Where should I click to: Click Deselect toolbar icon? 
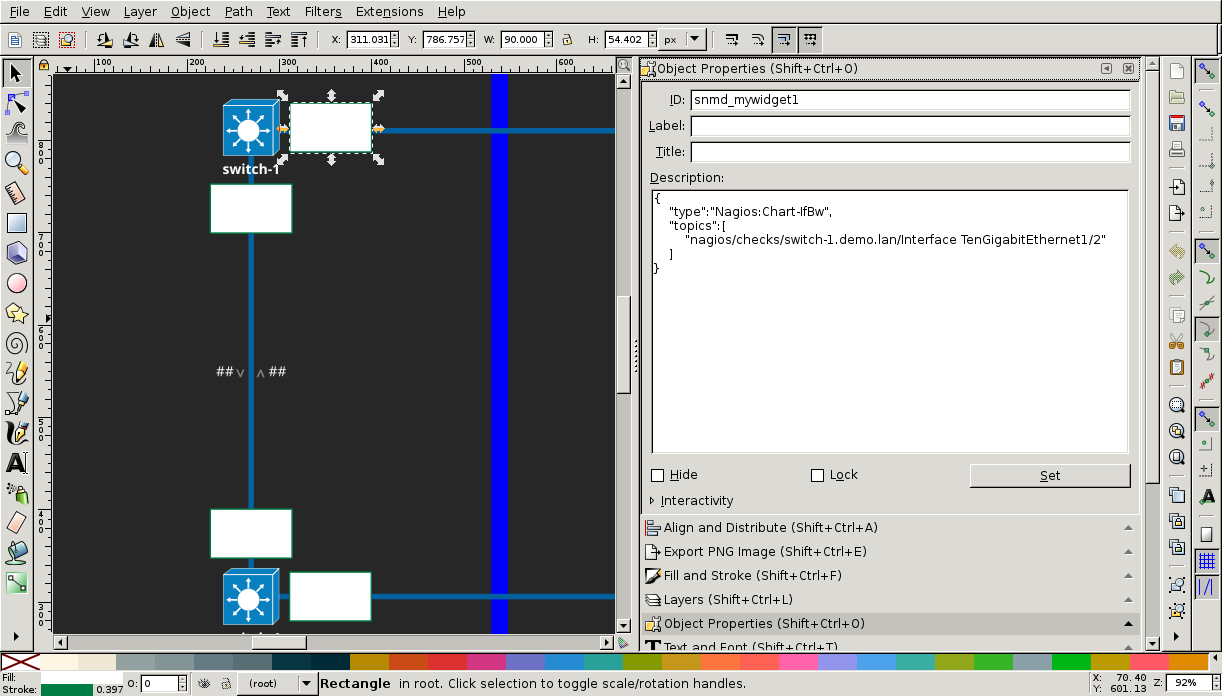click(x=67, y=40)
